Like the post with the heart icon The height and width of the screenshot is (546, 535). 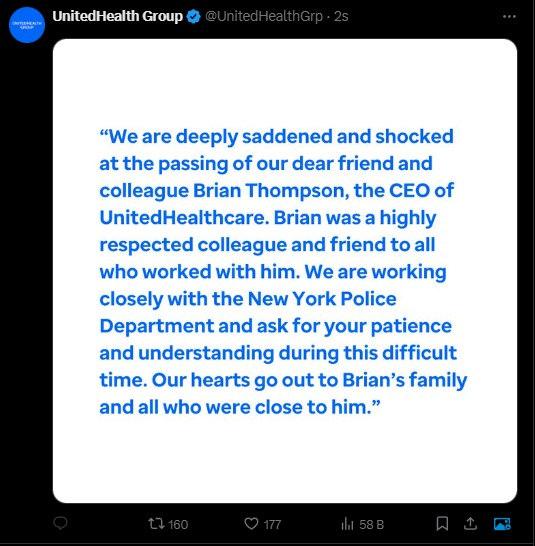tap(251, 523)
